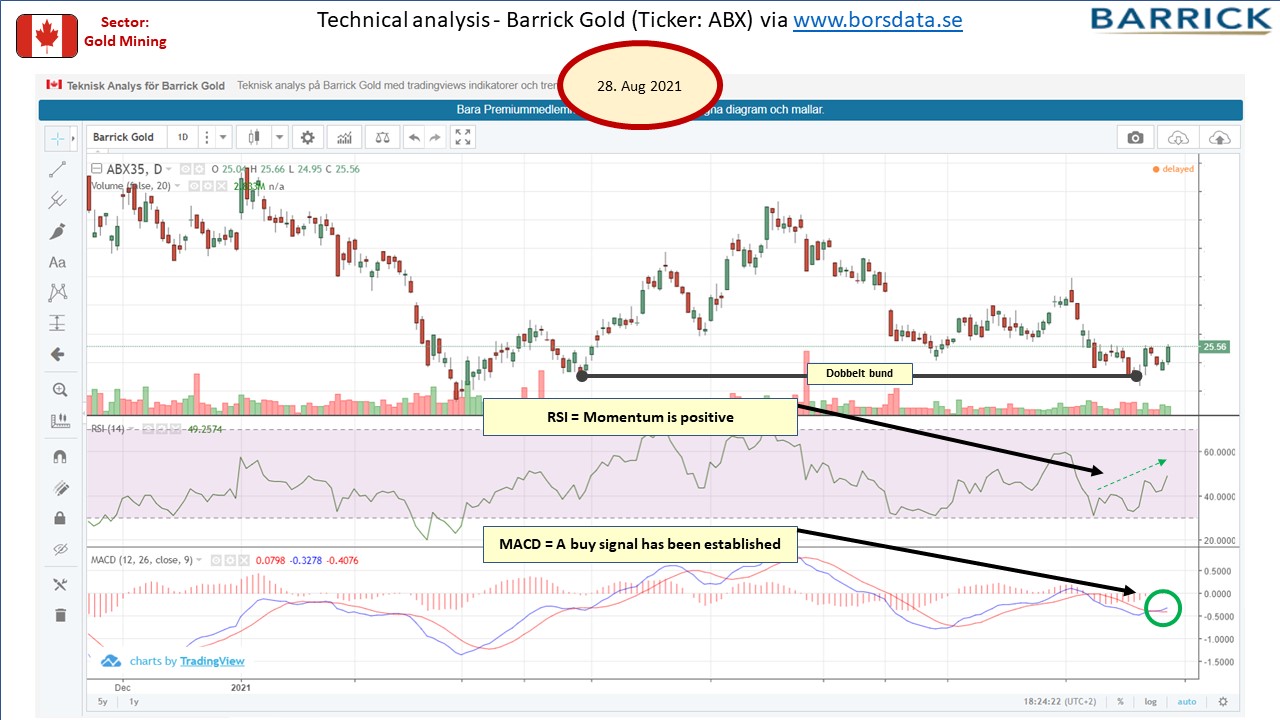Click the Barrick Gold symbol search field
Viewport: 1280px width, 720px height.
coord(128,137)
